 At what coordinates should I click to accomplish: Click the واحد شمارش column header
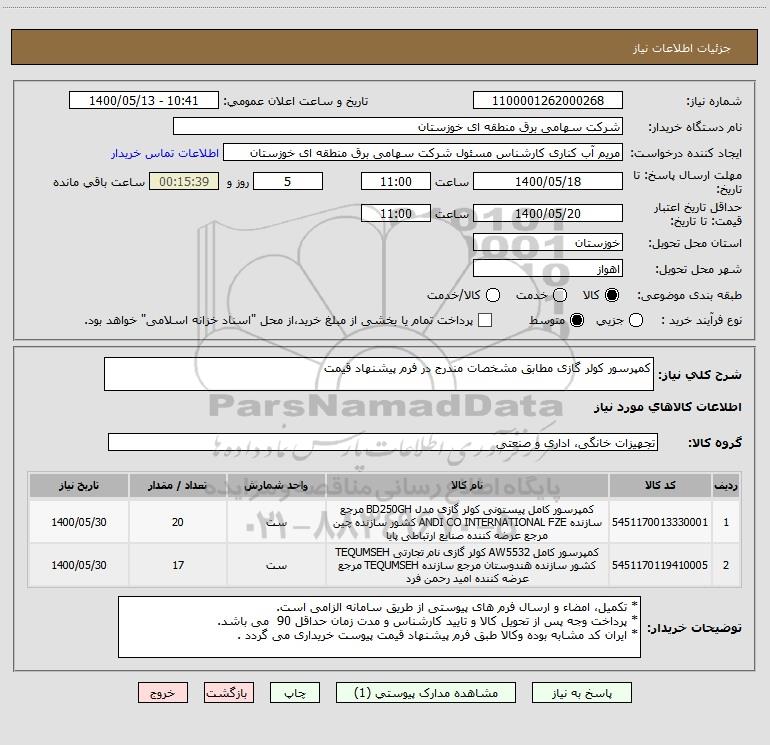276,486
